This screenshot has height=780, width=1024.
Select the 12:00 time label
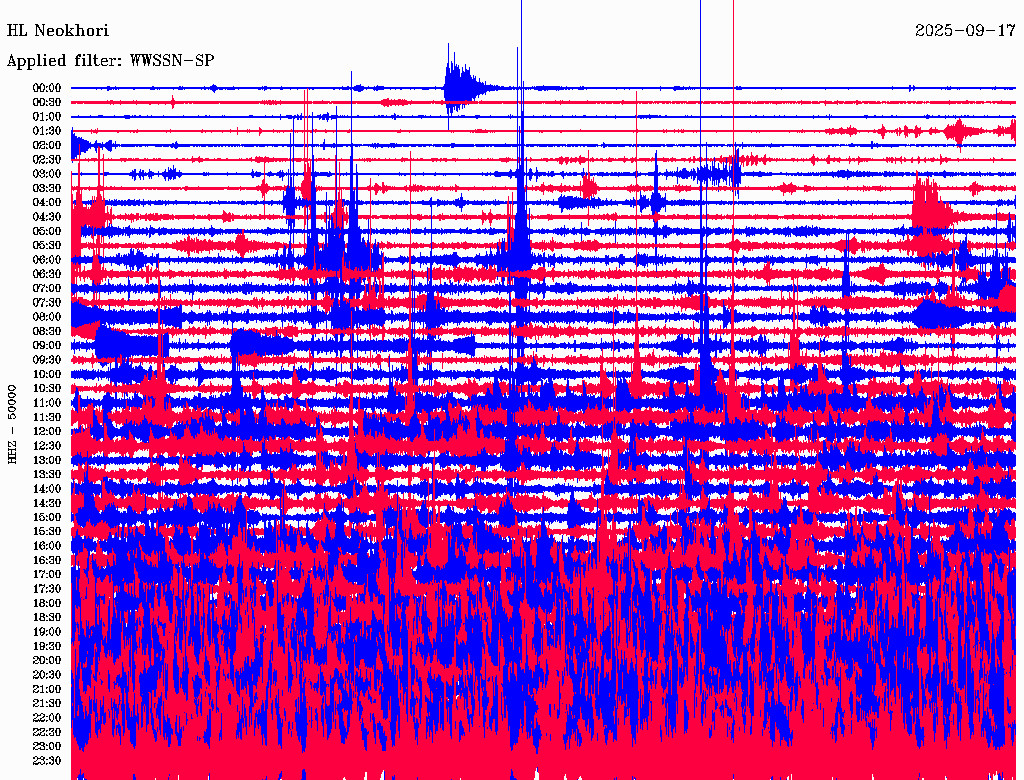click(47, 432)
